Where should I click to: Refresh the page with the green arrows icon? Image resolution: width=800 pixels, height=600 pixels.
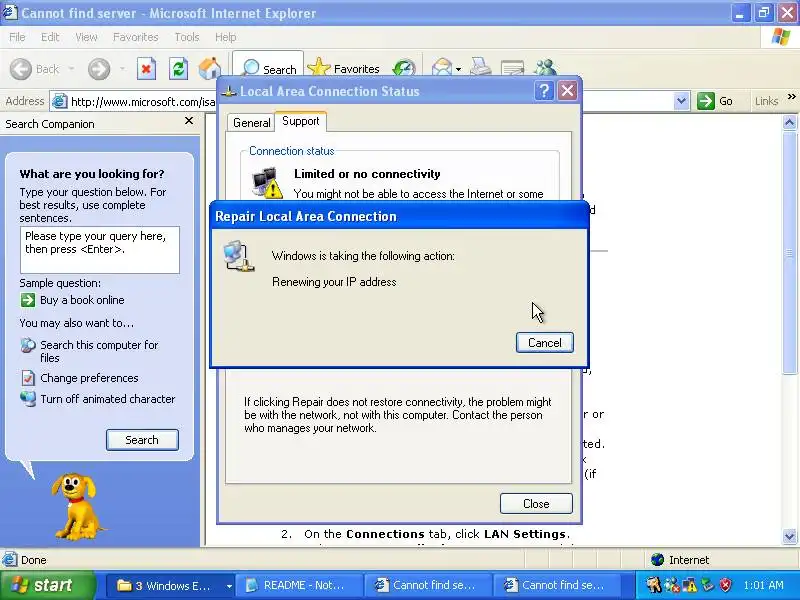178,69
